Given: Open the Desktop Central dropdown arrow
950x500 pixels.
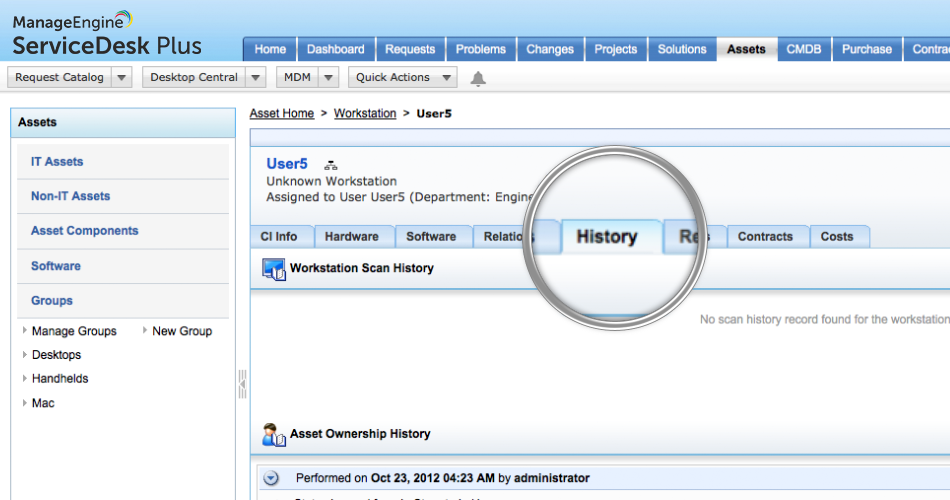Looking at the screenshot, I should (x=256, y=78).
